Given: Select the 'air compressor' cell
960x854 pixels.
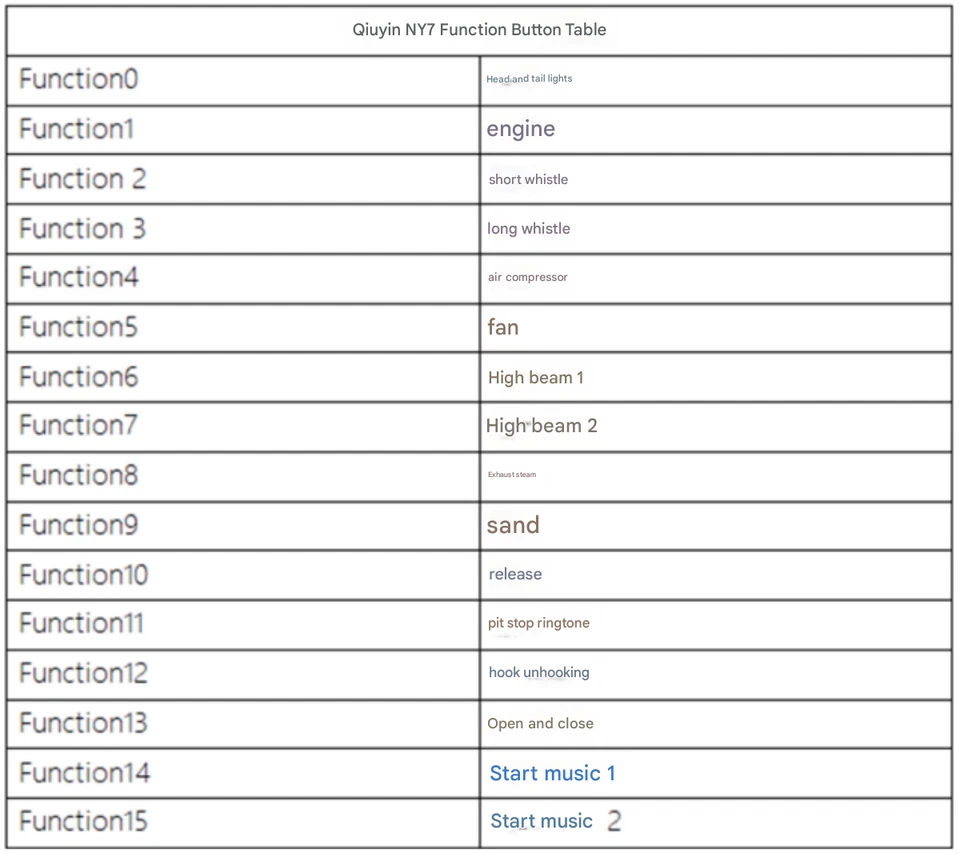Looking at the screenshot, I should tap(527, 277).
